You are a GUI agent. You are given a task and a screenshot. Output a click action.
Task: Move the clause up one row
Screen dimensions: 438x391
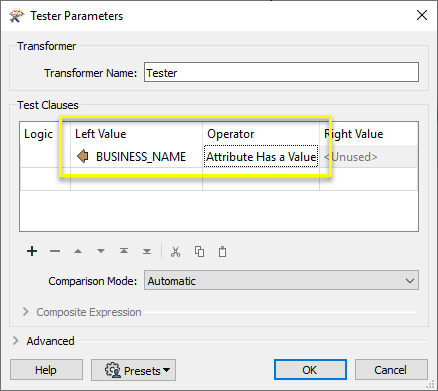[x=78, y=251]
